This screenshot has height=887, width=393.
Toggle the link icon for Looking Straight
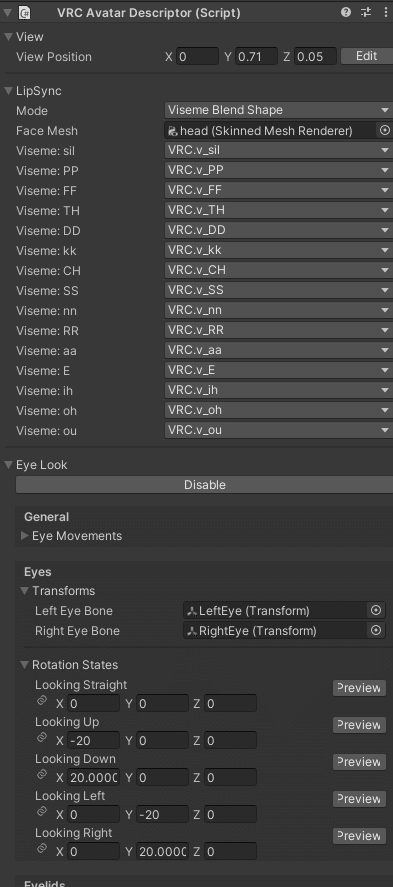pos(41,701)
